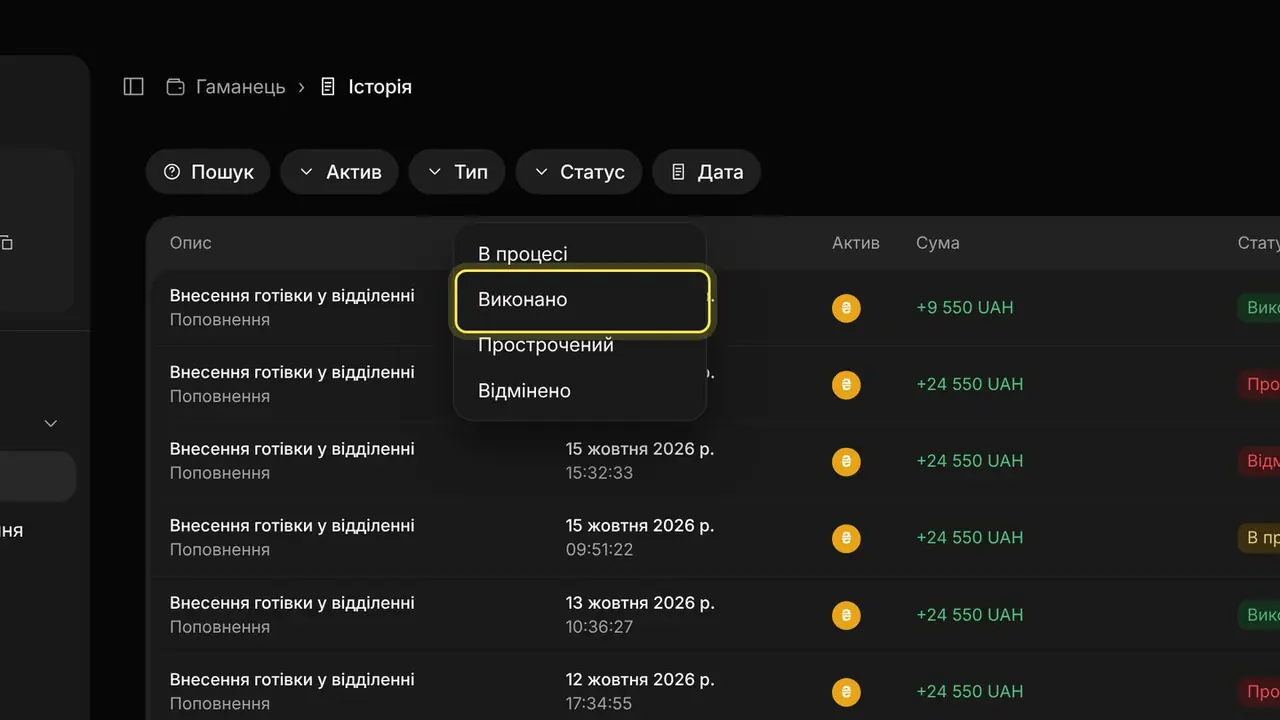Open the Дата filter button

(706, 172)
